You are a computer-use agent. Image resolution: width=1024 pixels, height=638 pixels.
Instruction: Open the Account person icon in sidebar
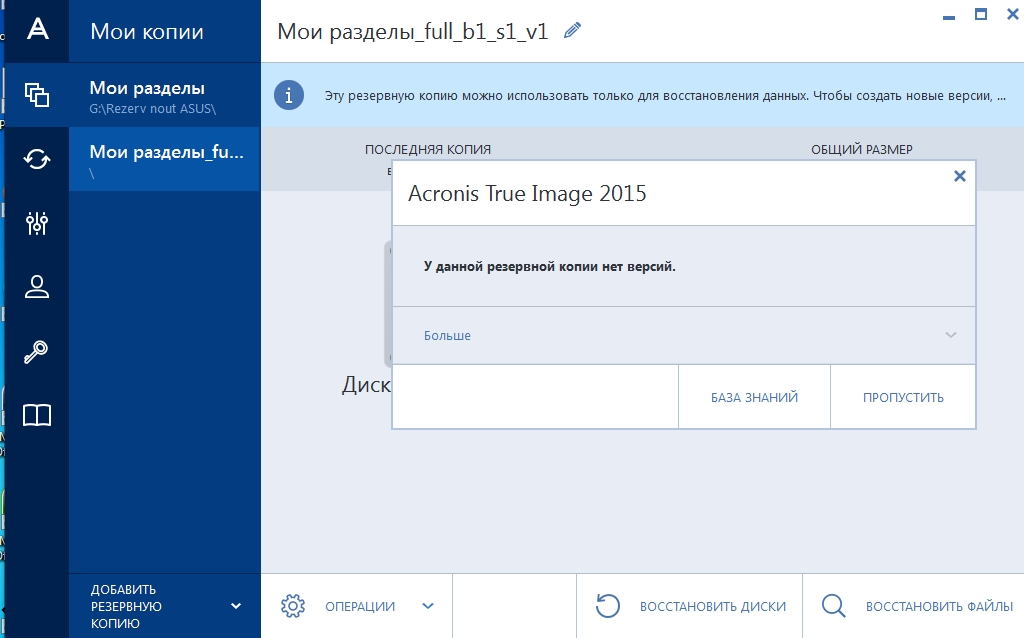(37, 287)
